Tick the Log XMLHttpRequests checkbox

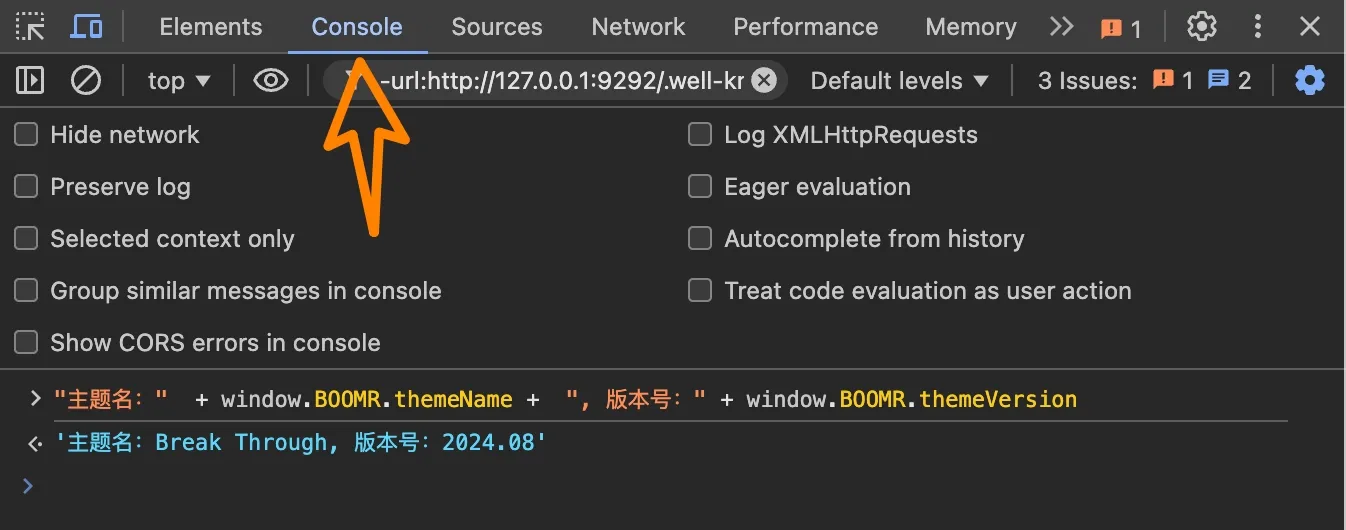700,134
